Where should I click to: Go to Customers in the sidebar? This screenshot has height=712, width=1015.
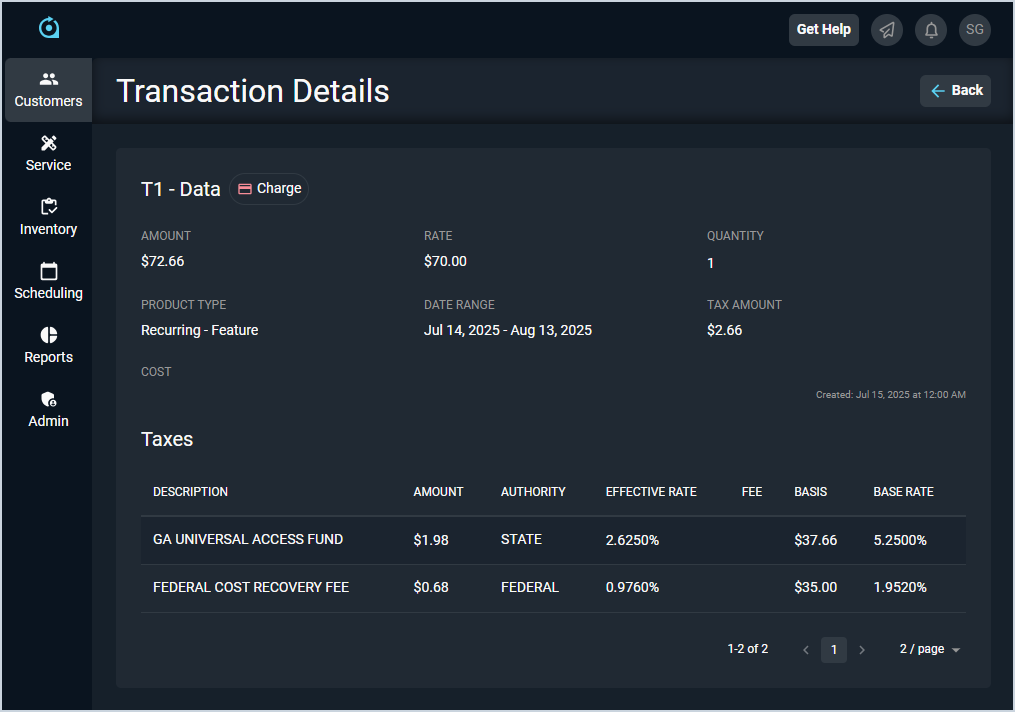pyautogui.click(x=48, y=90)
